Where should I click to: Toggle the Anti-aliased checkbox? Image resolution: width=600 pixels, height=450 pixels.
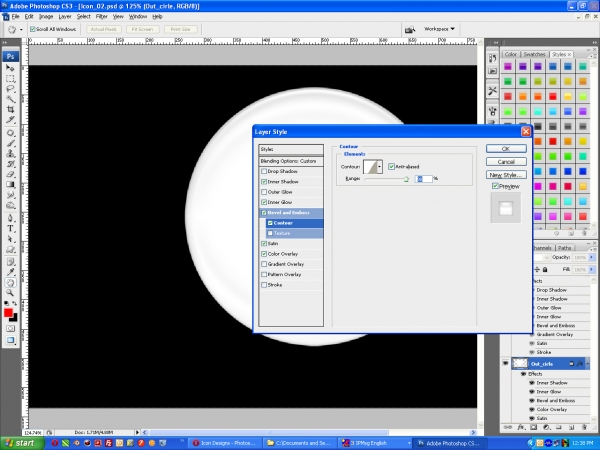(391, 166)
